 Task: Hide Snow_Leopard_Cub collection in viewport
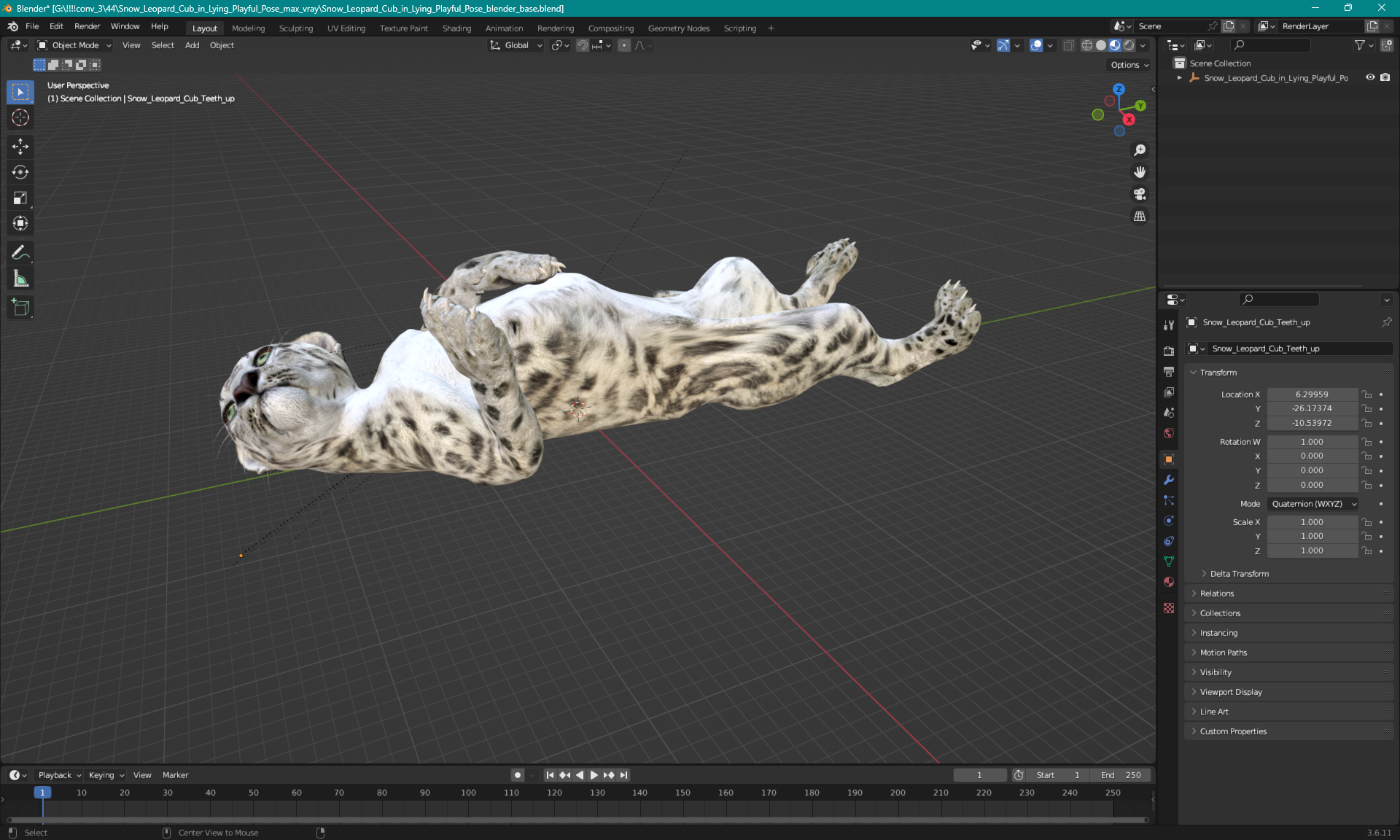click(x=1370, y=77)
